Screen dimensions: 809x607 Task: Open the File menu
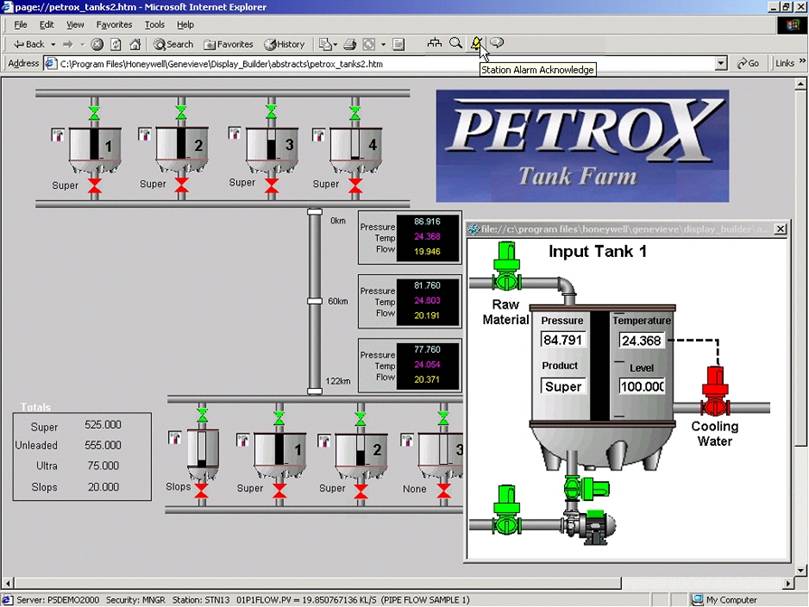point(21,25)
